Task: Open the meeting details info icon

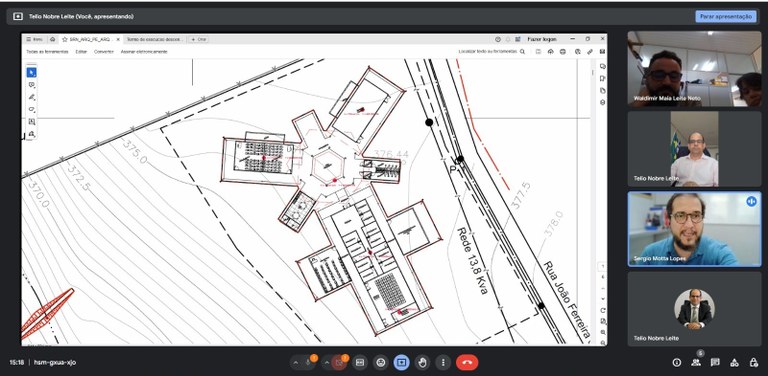Action: (677, 363)
